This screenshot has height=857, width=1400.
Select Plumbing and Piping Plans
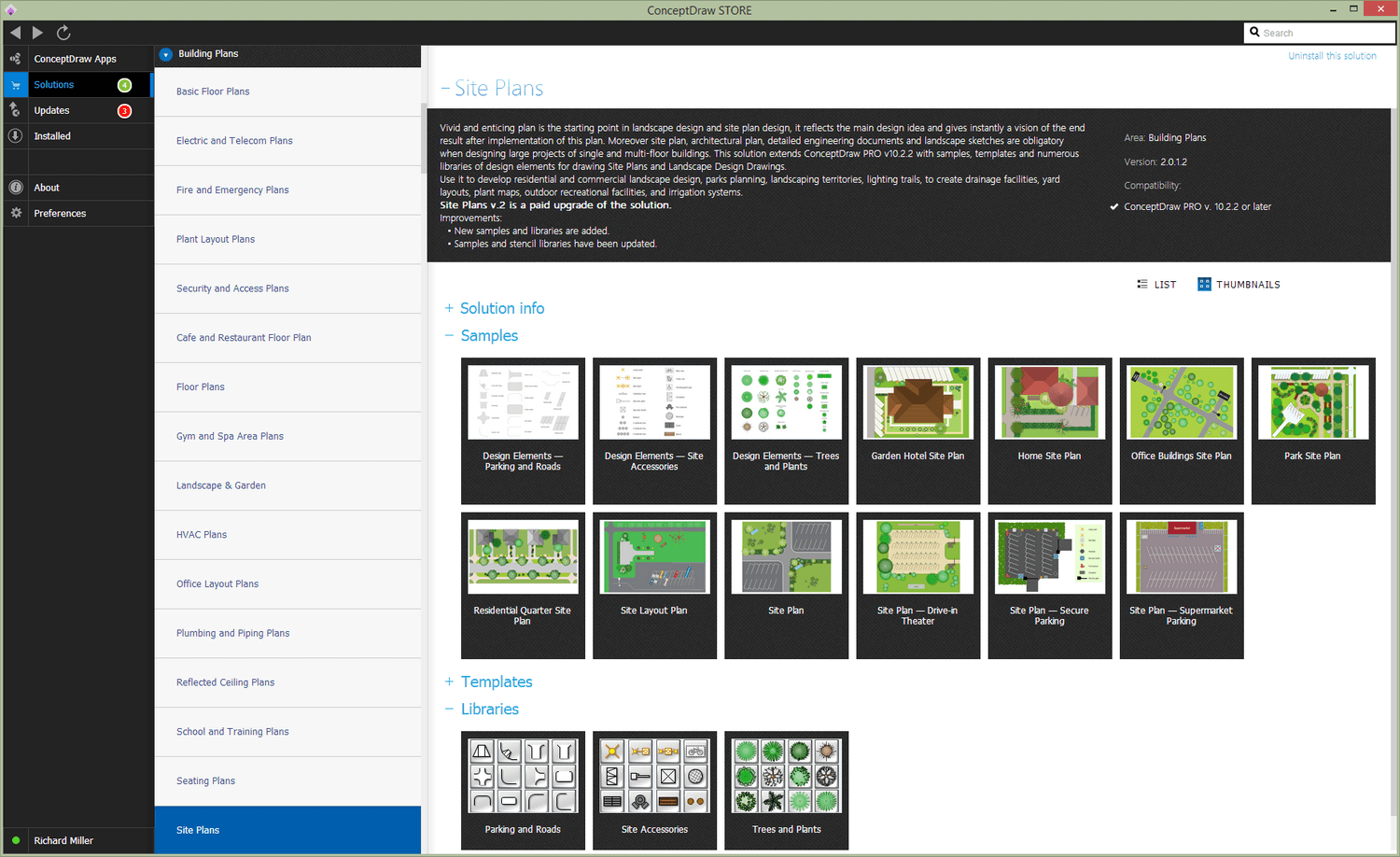click(x=287, y=634)
